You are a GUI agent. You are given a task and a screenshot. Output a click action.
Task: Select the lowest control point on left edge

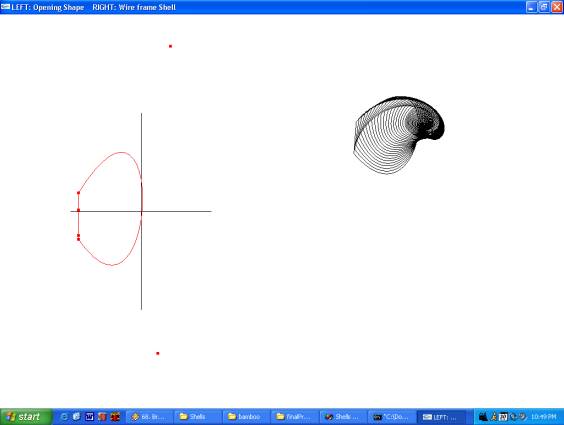coord(78,239)
